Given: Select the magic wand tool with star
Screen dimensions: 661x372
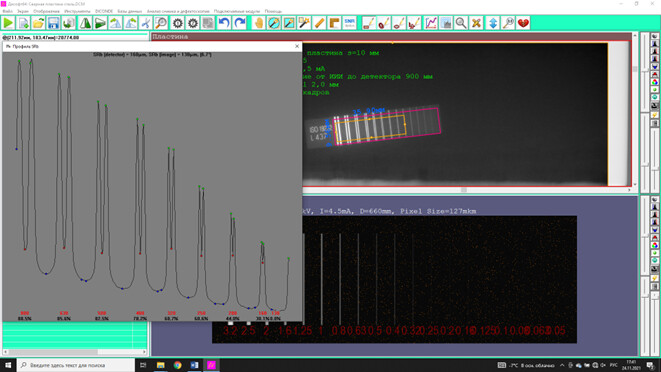Looking at the screenshot, I should [304, 23].
